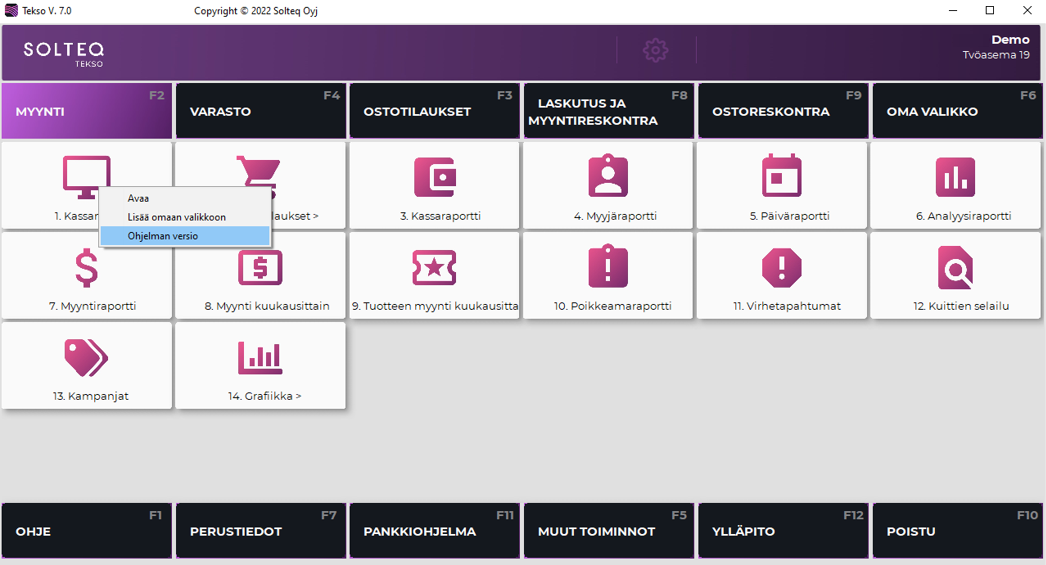Open the Analyysiraportti chart icon
1046x565 pixels.
[x=955, y=177]
